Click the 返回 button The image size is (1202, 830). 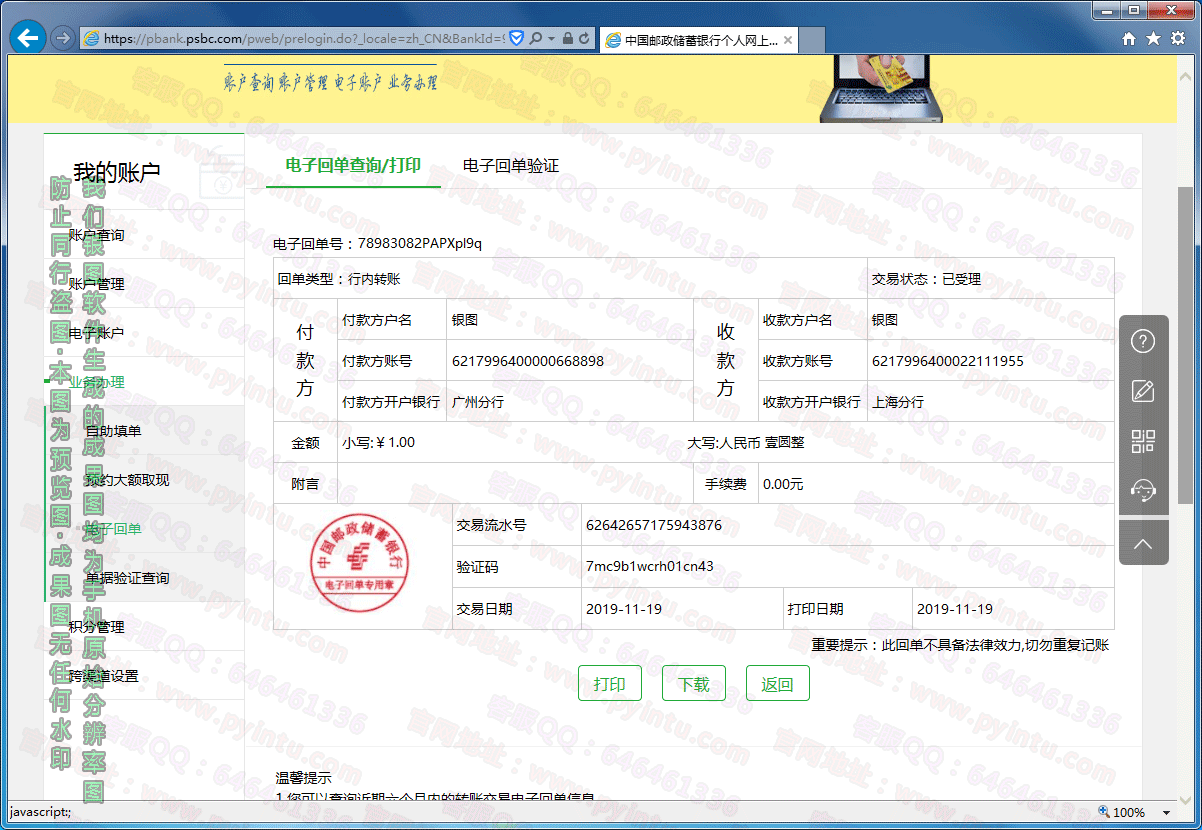778,683
